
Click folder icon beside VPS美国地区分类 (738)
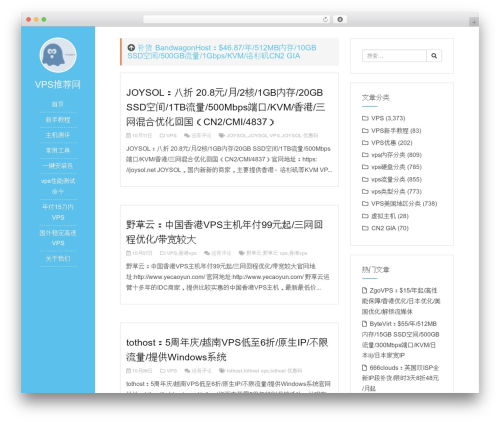(x=365, y=204)
